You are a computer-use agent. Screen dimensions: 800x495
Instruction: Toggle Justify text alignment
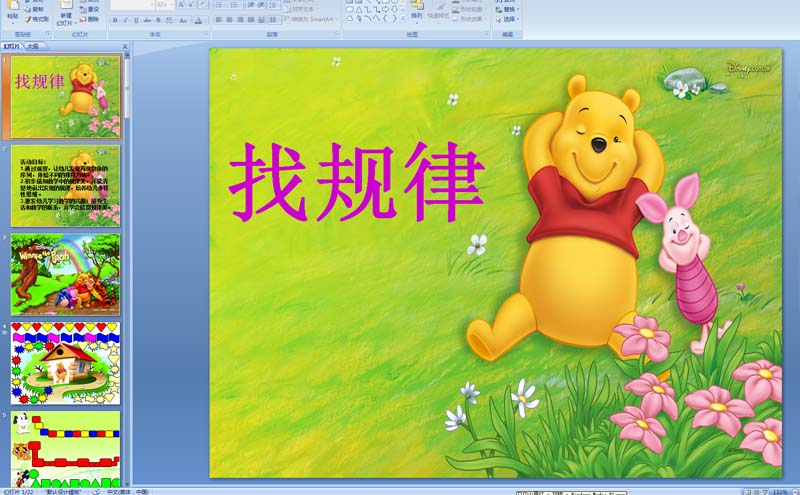coord(251,19)
